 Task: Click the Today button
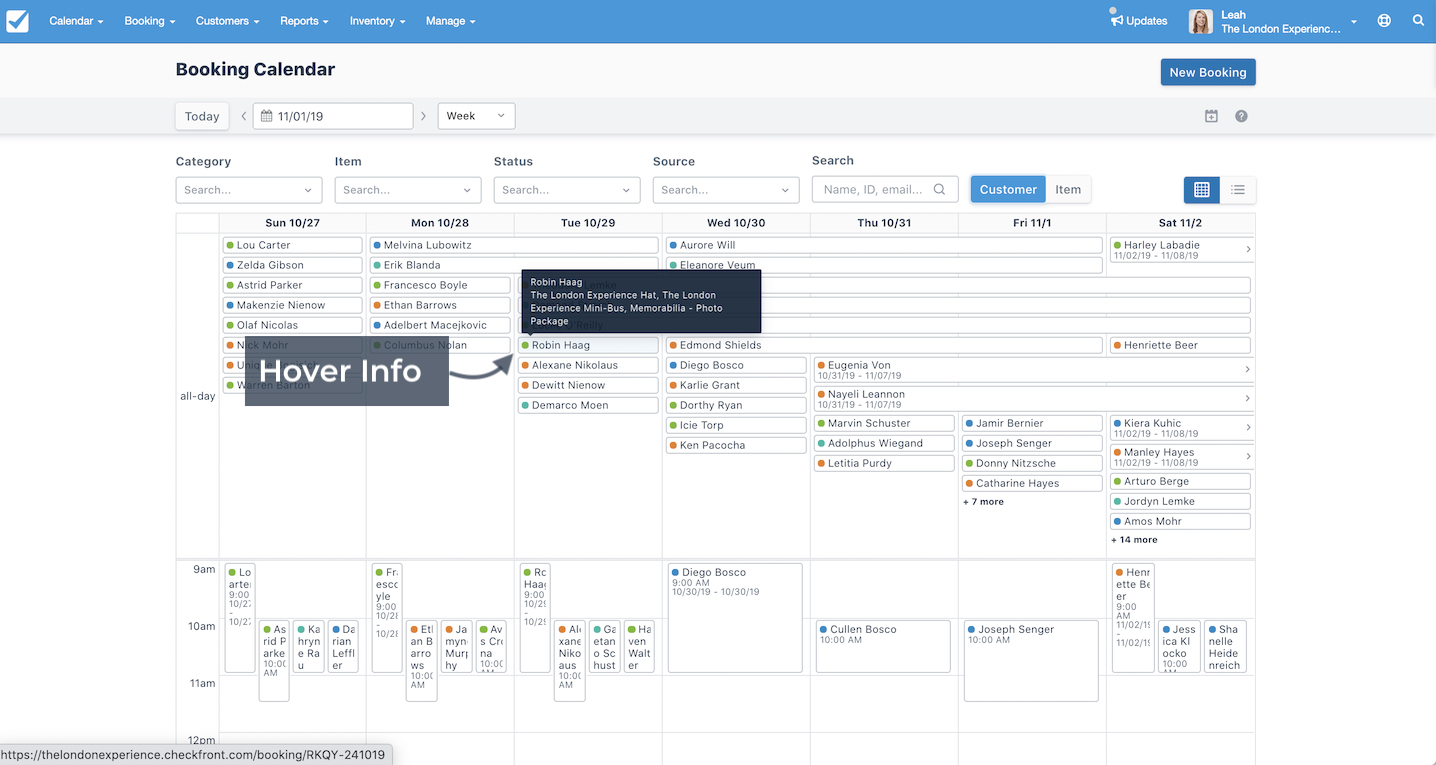tap(202, 116)
